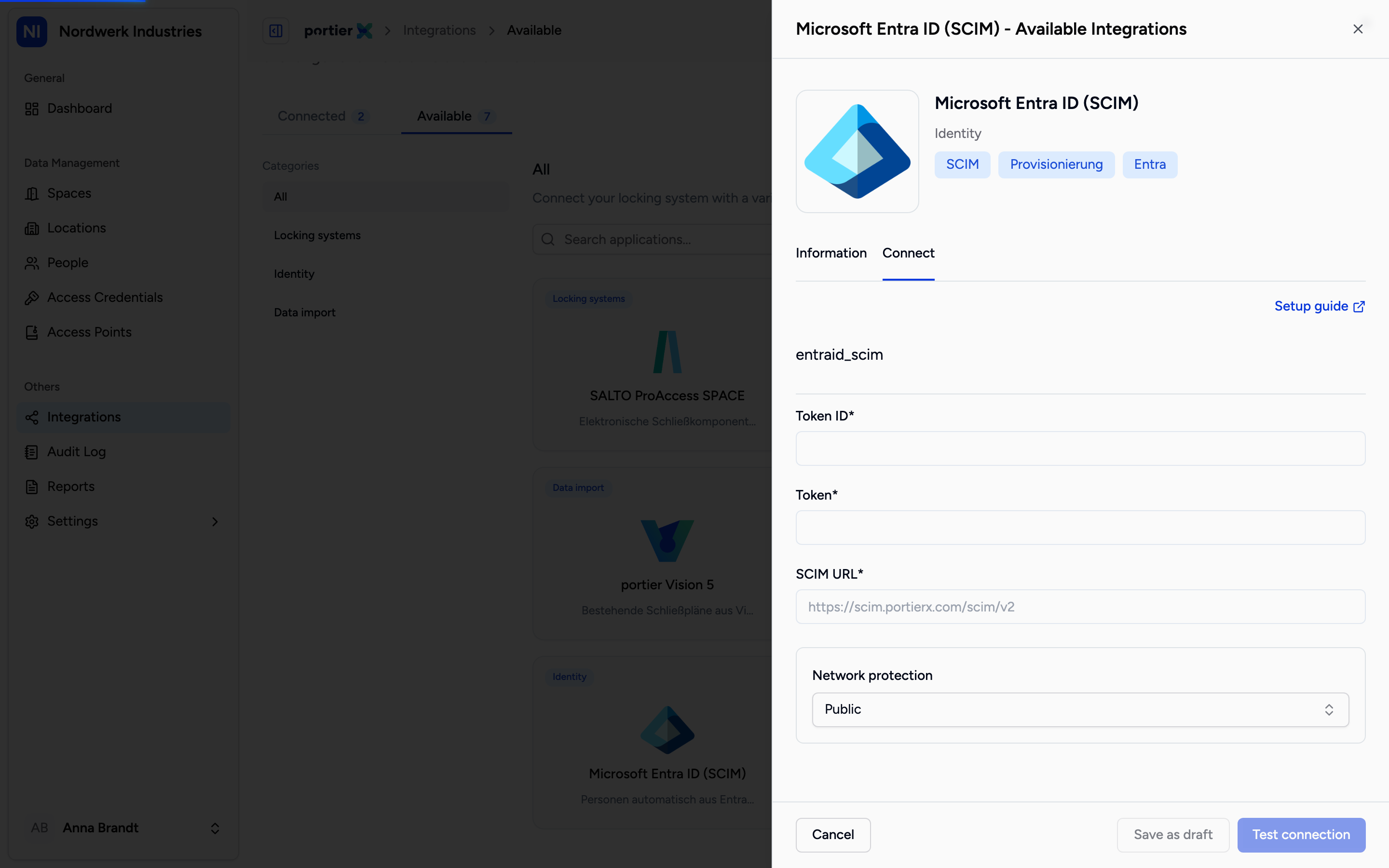The width and height of the screenshot is (1389, 868).
Task: Click the Cancel button
Action: click(833, 835)
